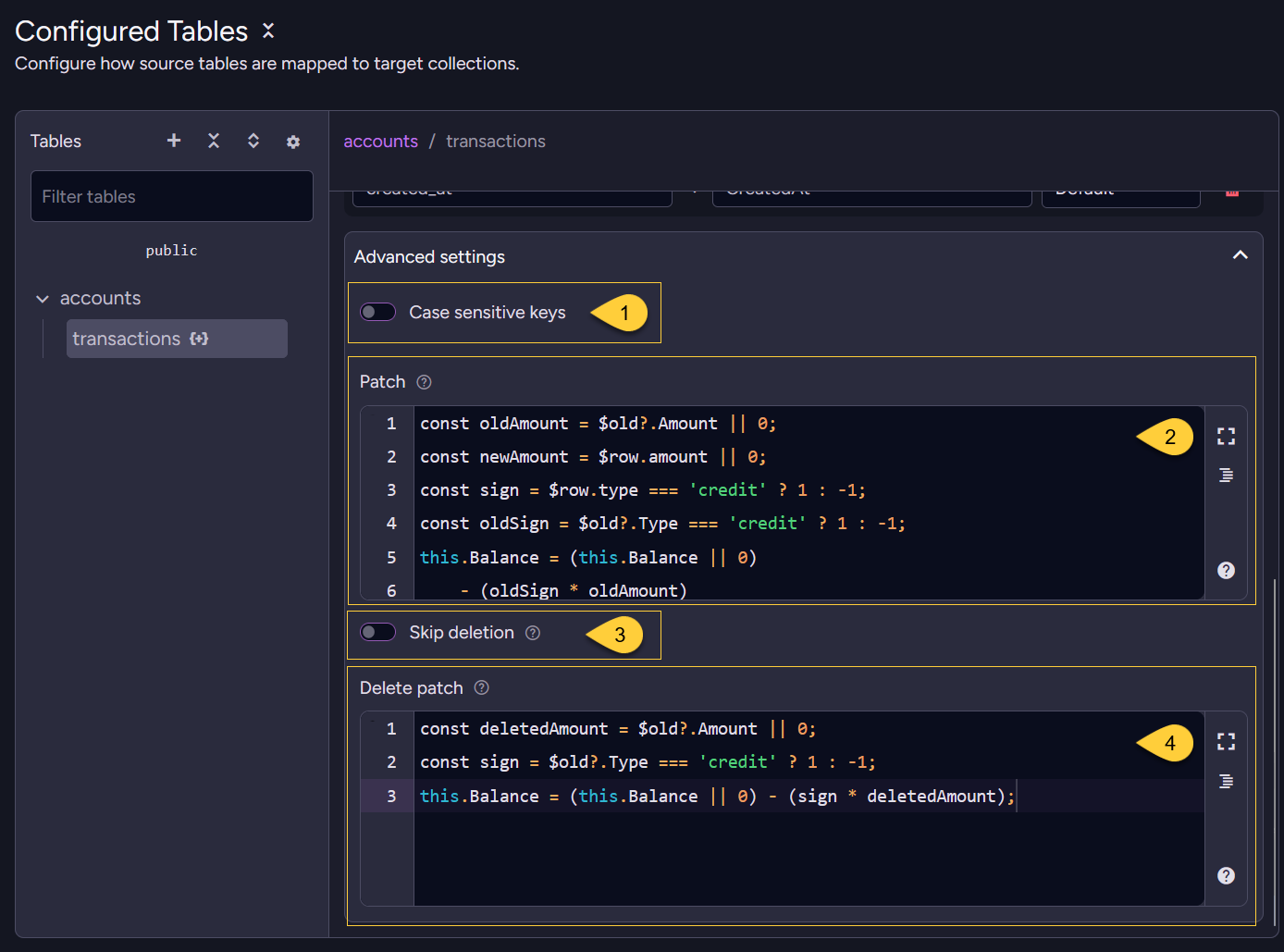Collapse the Advanced settings section

[x=1241, y=255]
